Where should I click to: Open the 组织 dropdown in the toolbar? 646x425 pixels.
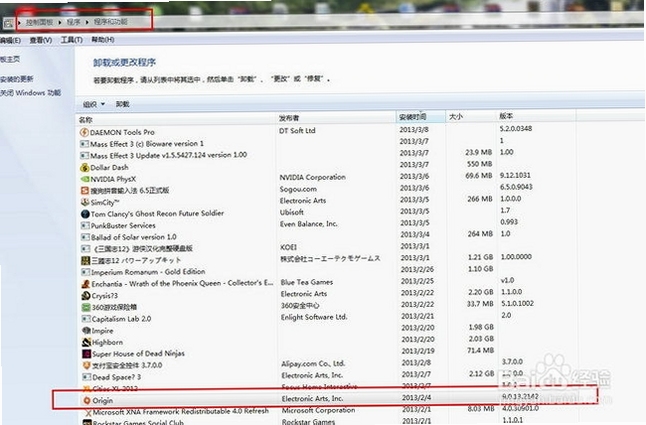(x=94, y=104)
